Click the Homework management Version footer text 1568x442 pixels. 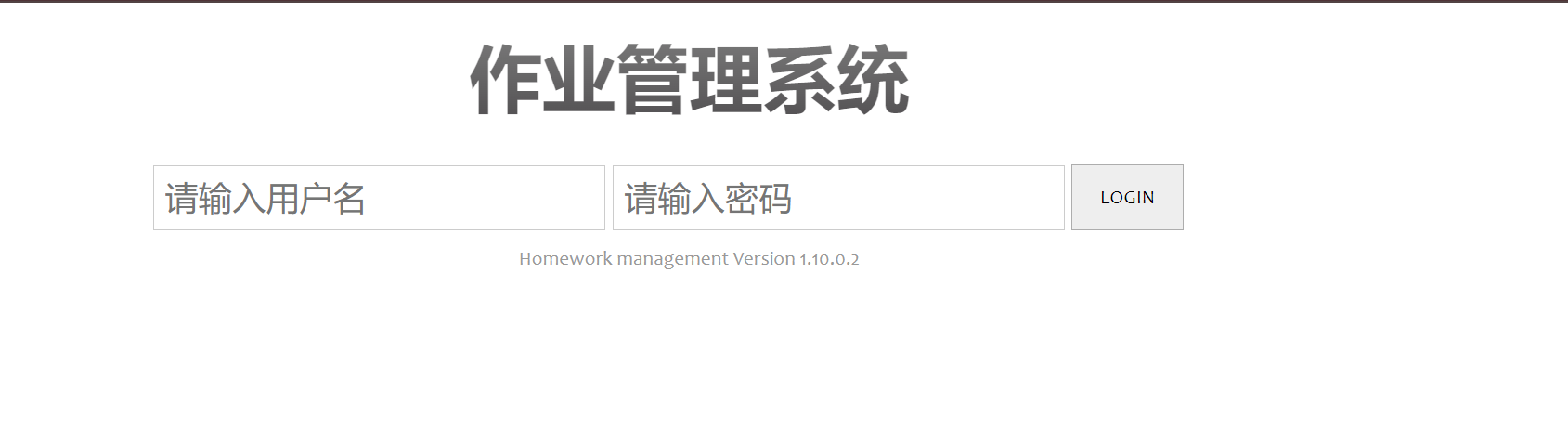(x=689, y=259)
